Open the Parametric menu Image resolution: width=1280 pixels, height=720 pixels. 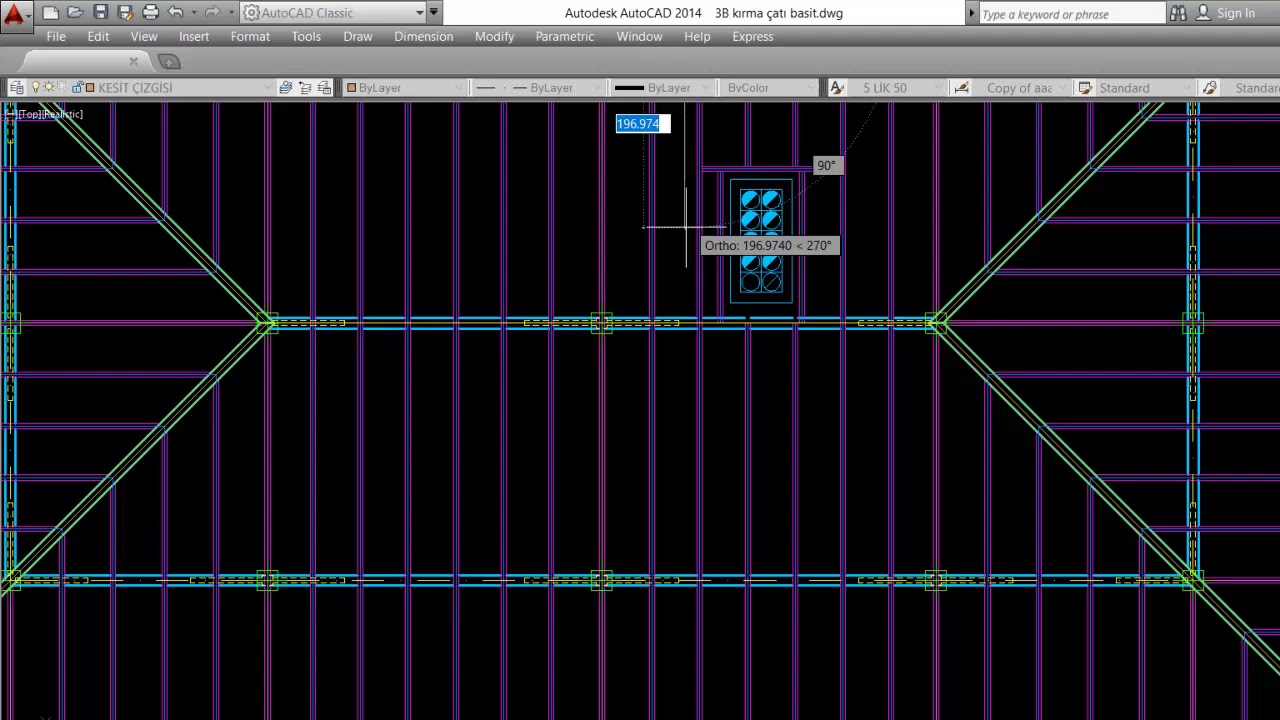click(565, 36)
